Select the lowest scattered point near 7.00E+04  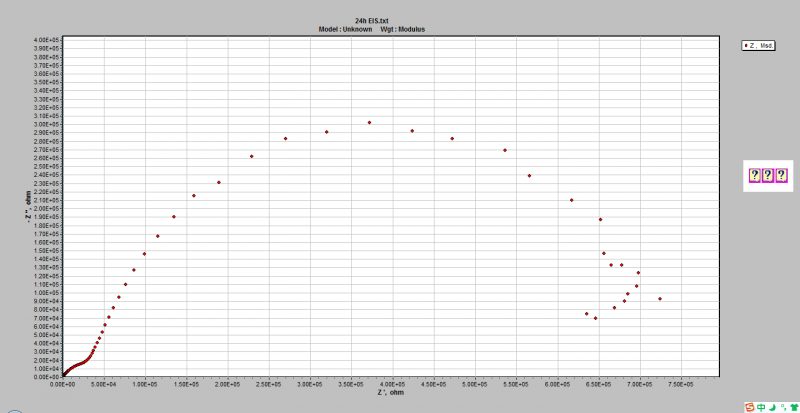tap(595, 318)
